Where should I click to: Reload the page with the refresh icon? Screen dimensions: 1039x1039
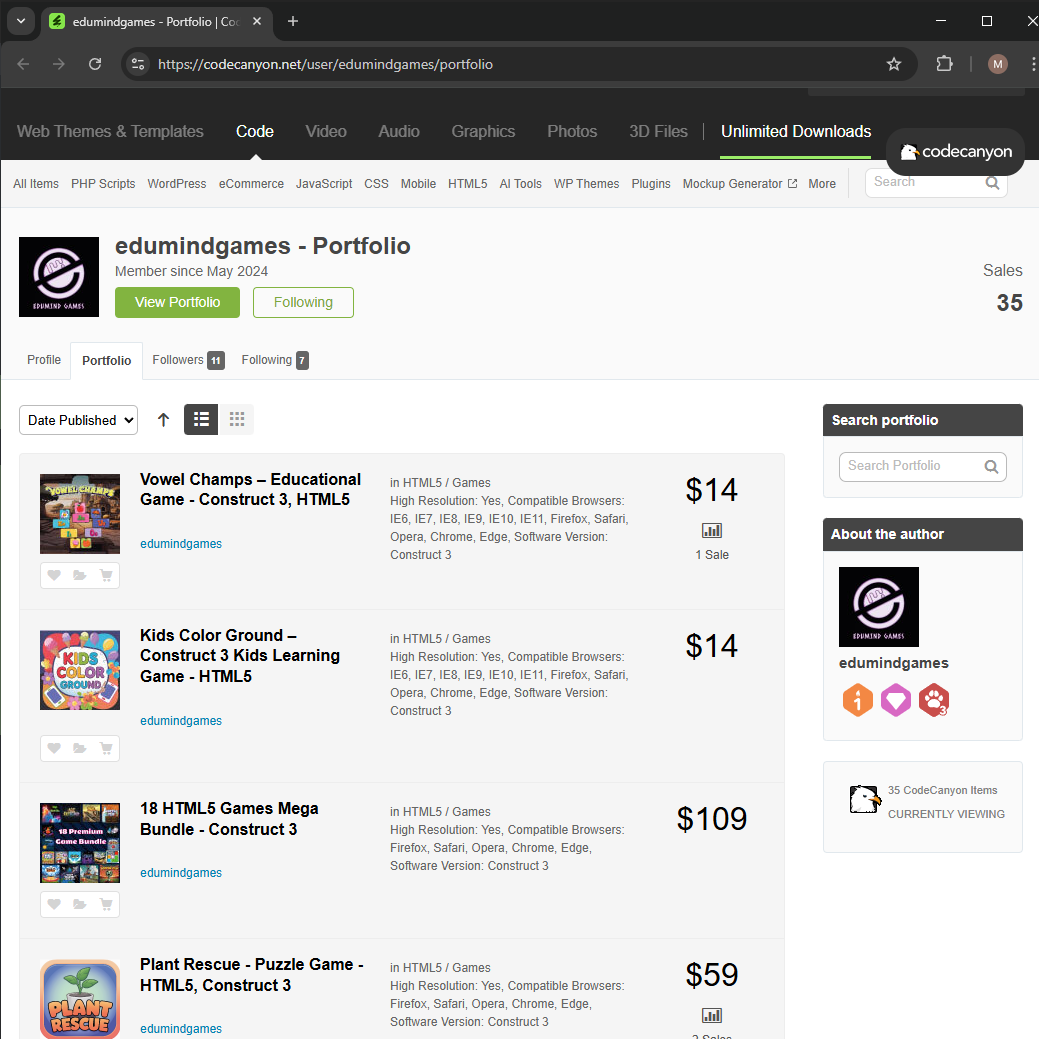click(95, 64)
